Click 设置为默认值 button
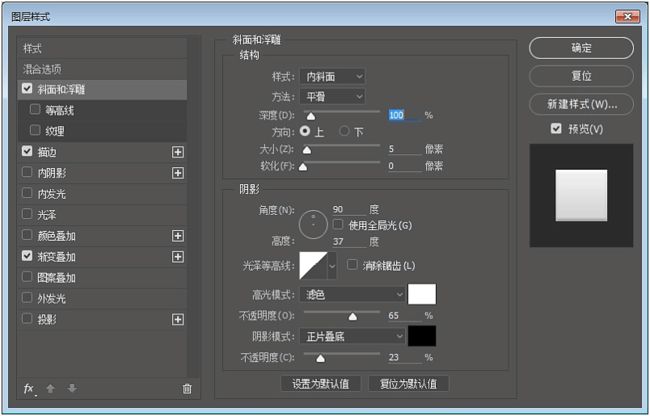The image size is (650, 416). [x=320, y=384]
